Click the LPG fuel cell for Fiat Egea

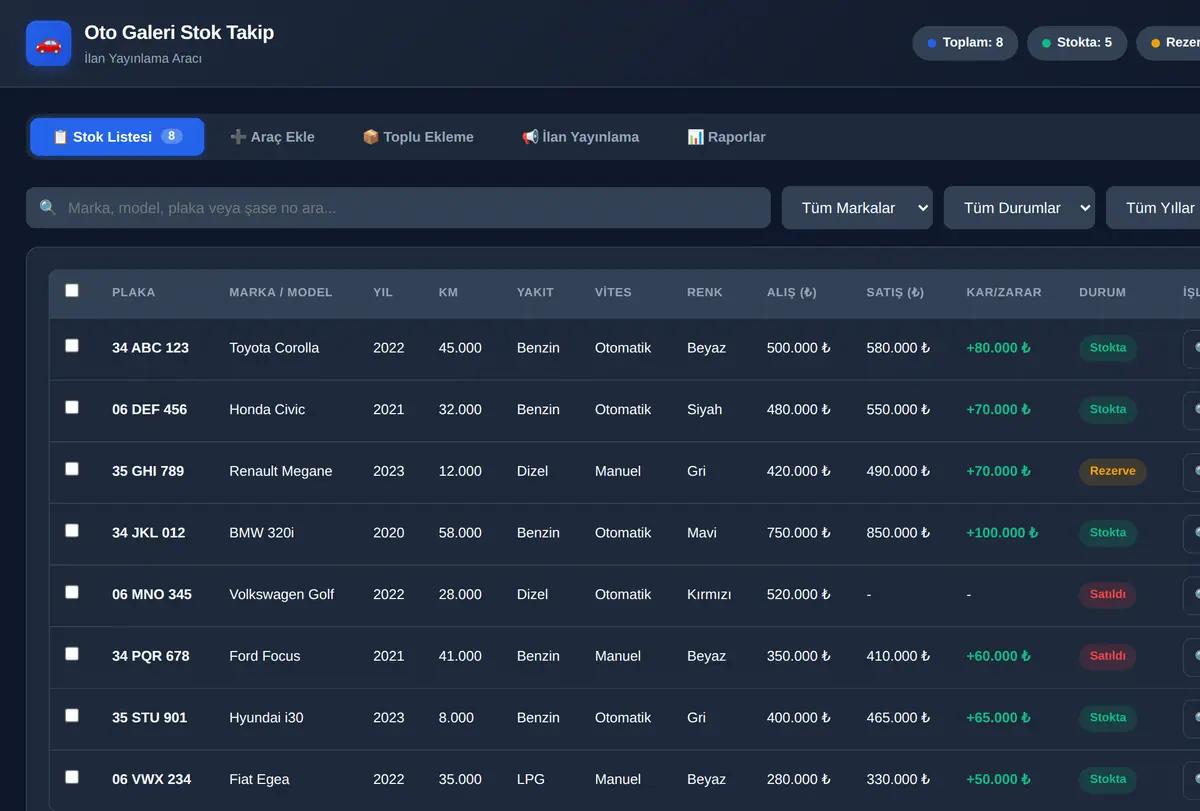click(x=531, y=779)
